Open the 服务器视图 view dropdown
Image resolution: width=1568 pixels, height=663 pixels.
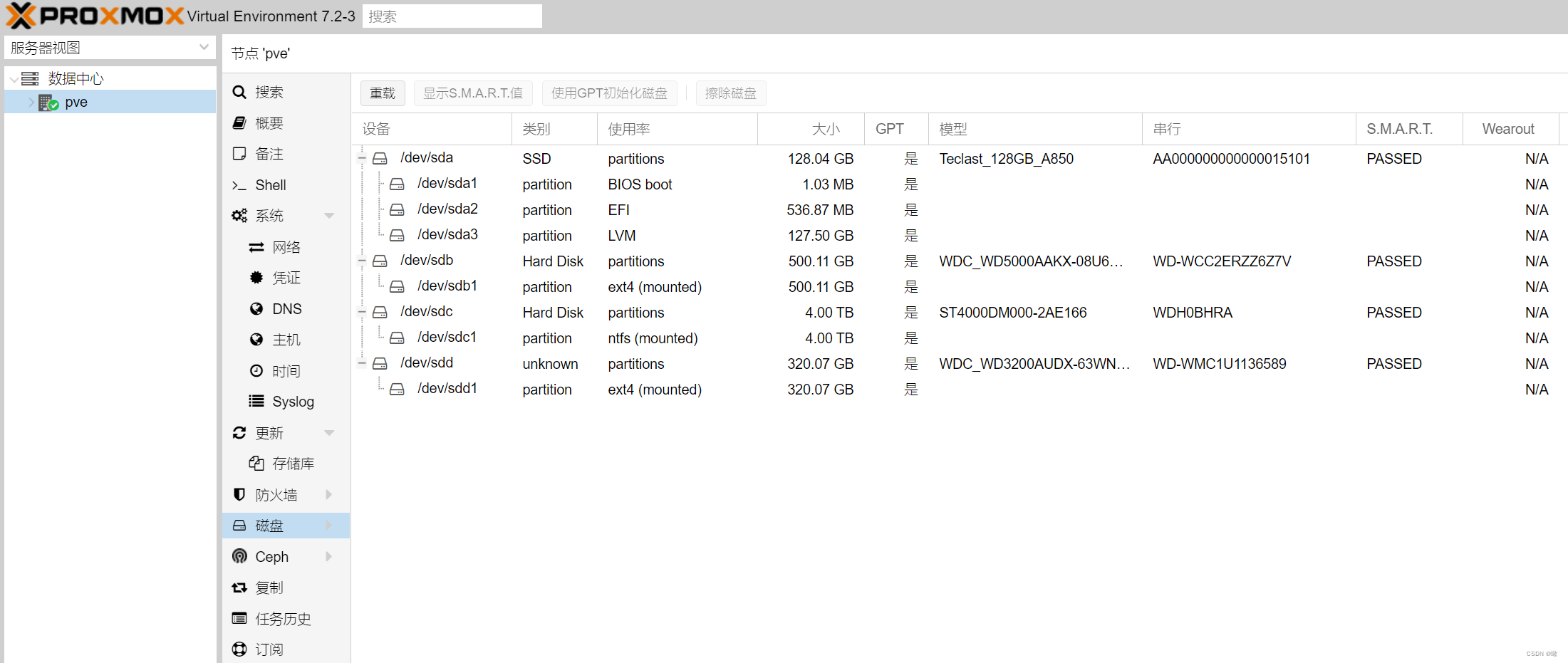point(204,48)
